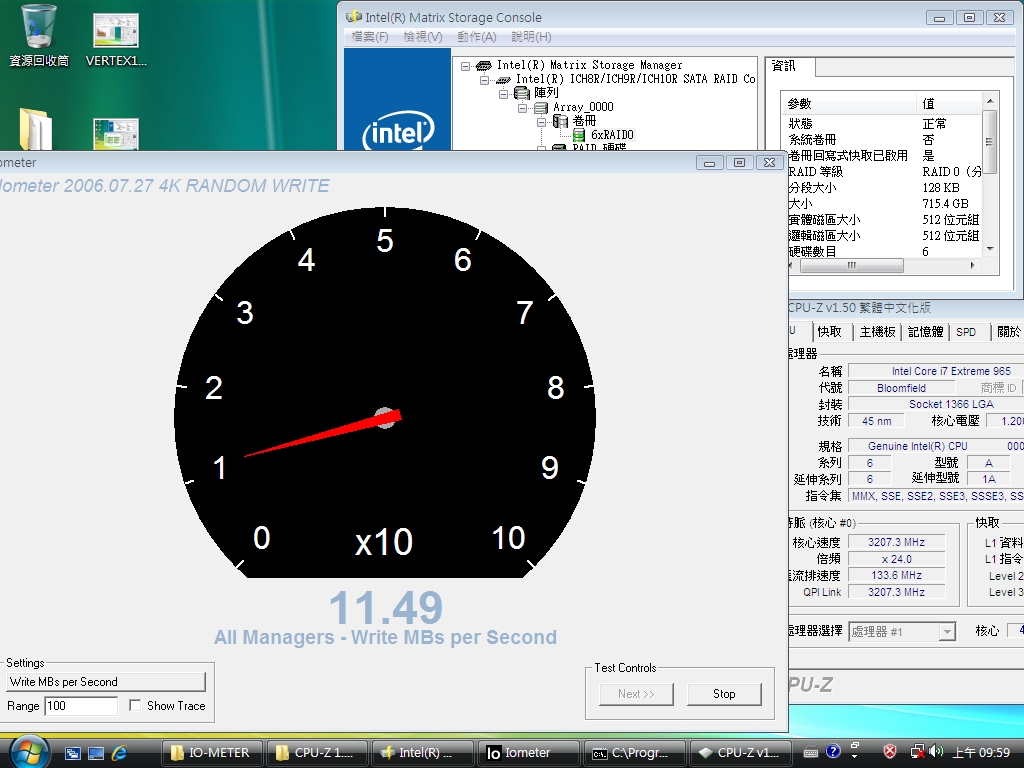The width and height of the screenshot is (1024, 768).
Task: Click the Stop button in Test Controls
Action: 724,694
